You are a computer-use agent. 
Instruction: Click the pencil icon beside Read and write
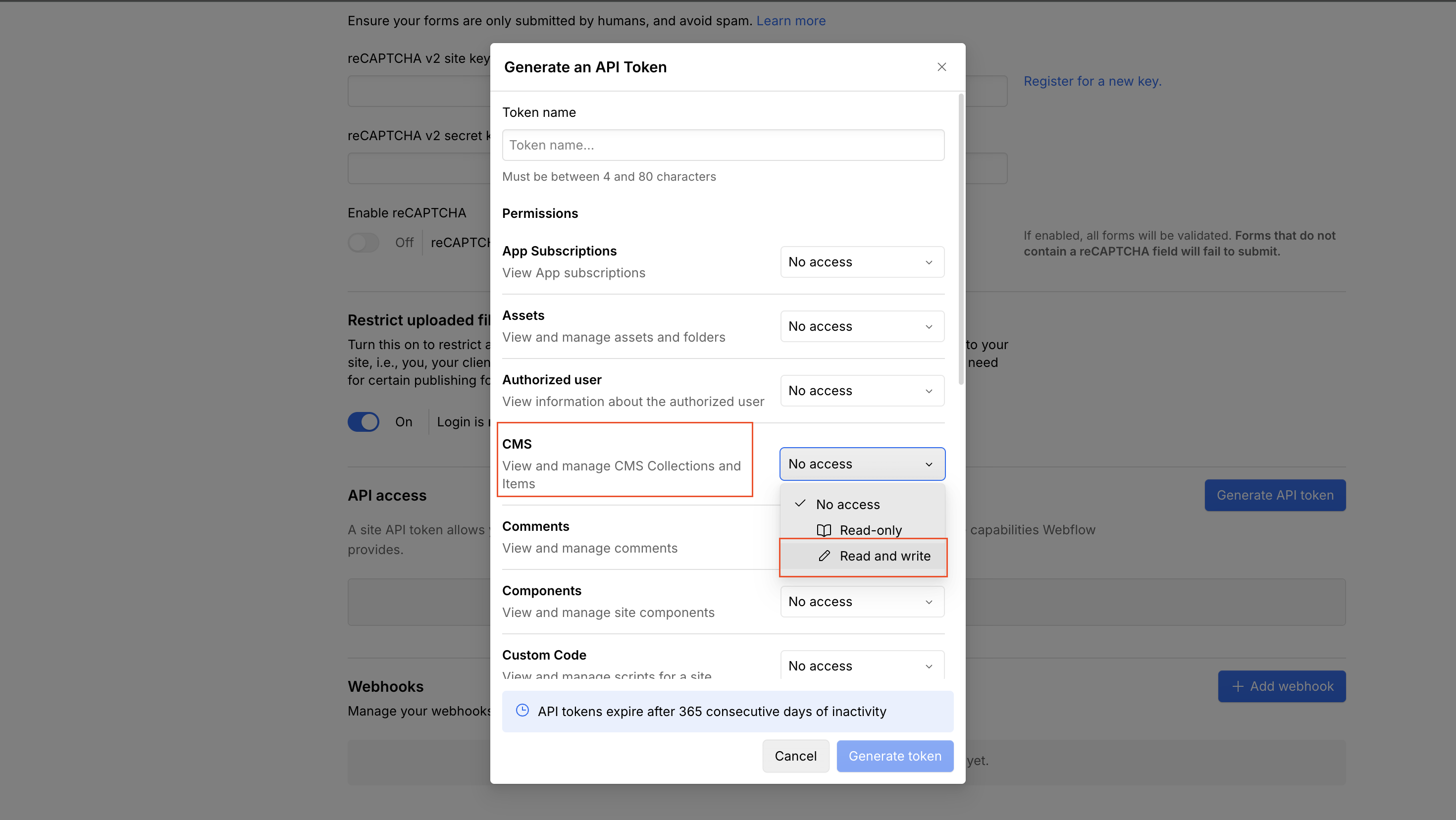tap(824, 556)
